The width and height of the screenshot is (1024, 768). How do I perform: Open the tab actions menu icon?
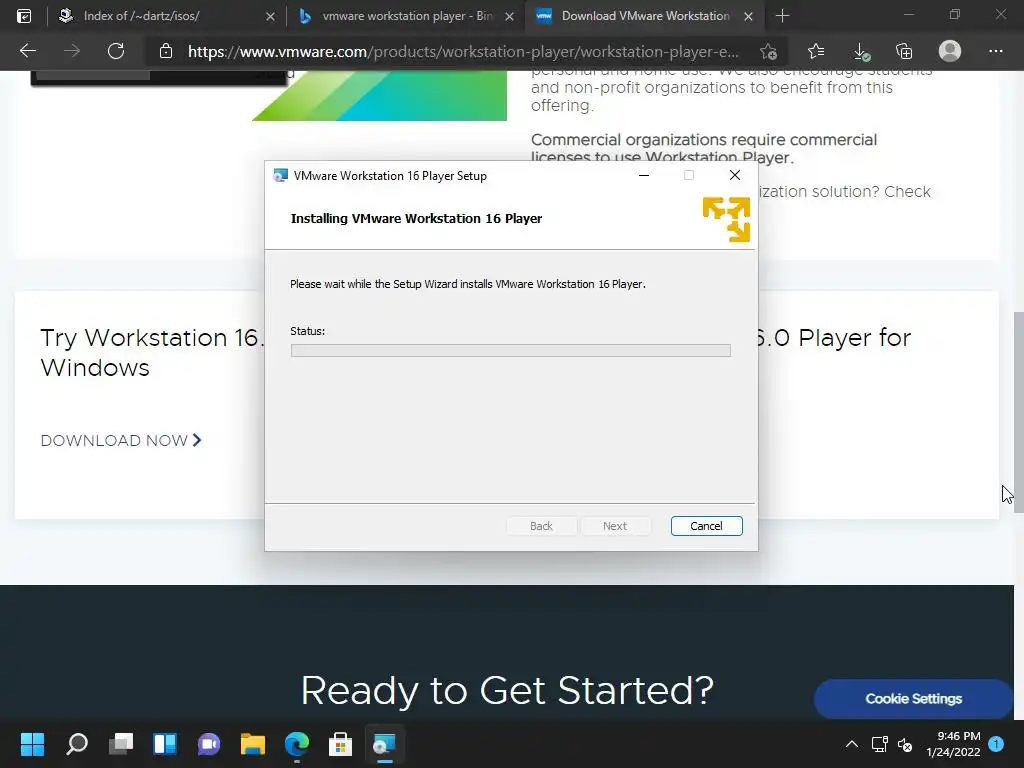pyautogui.click(x=24, y=16)
